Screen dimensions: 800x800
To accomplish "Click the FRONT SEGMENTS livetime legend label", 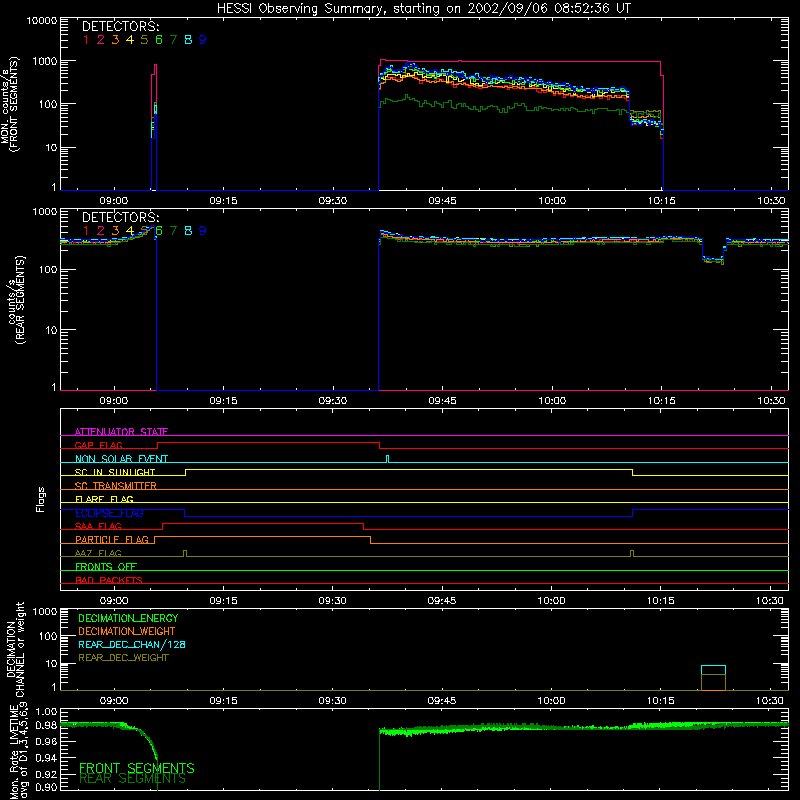I will (137, 768).
